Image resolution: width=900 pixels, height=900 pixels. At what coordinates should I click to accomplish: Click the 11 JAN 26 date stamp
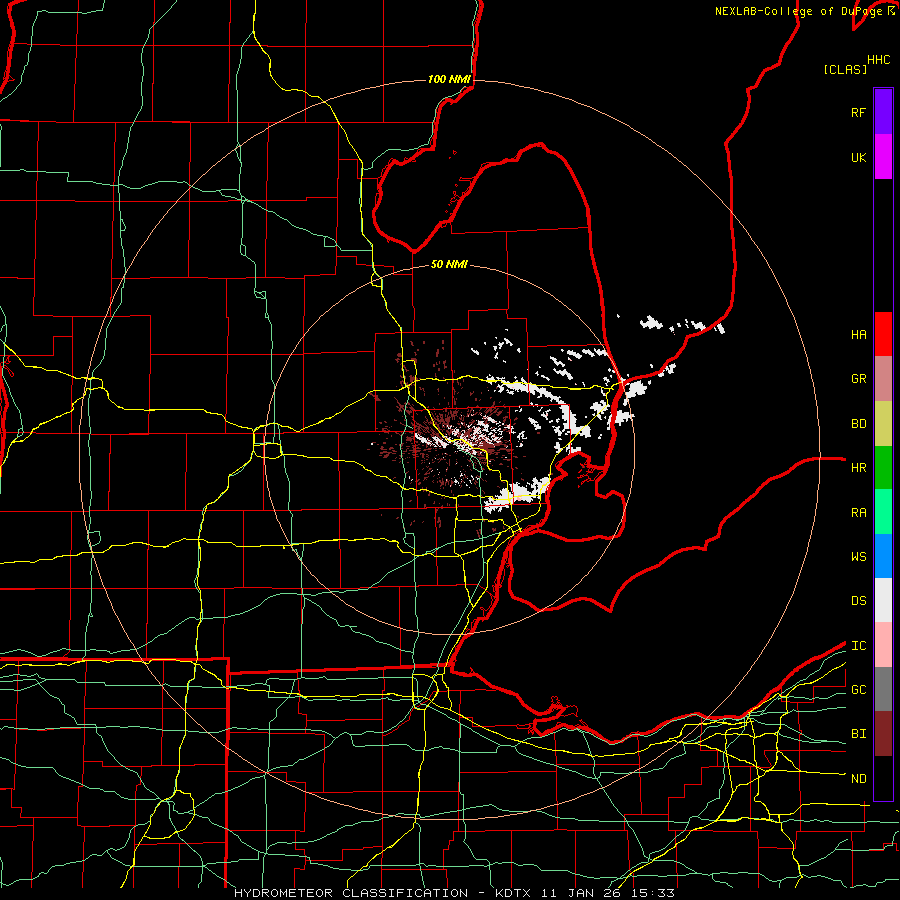pos(583,893)
